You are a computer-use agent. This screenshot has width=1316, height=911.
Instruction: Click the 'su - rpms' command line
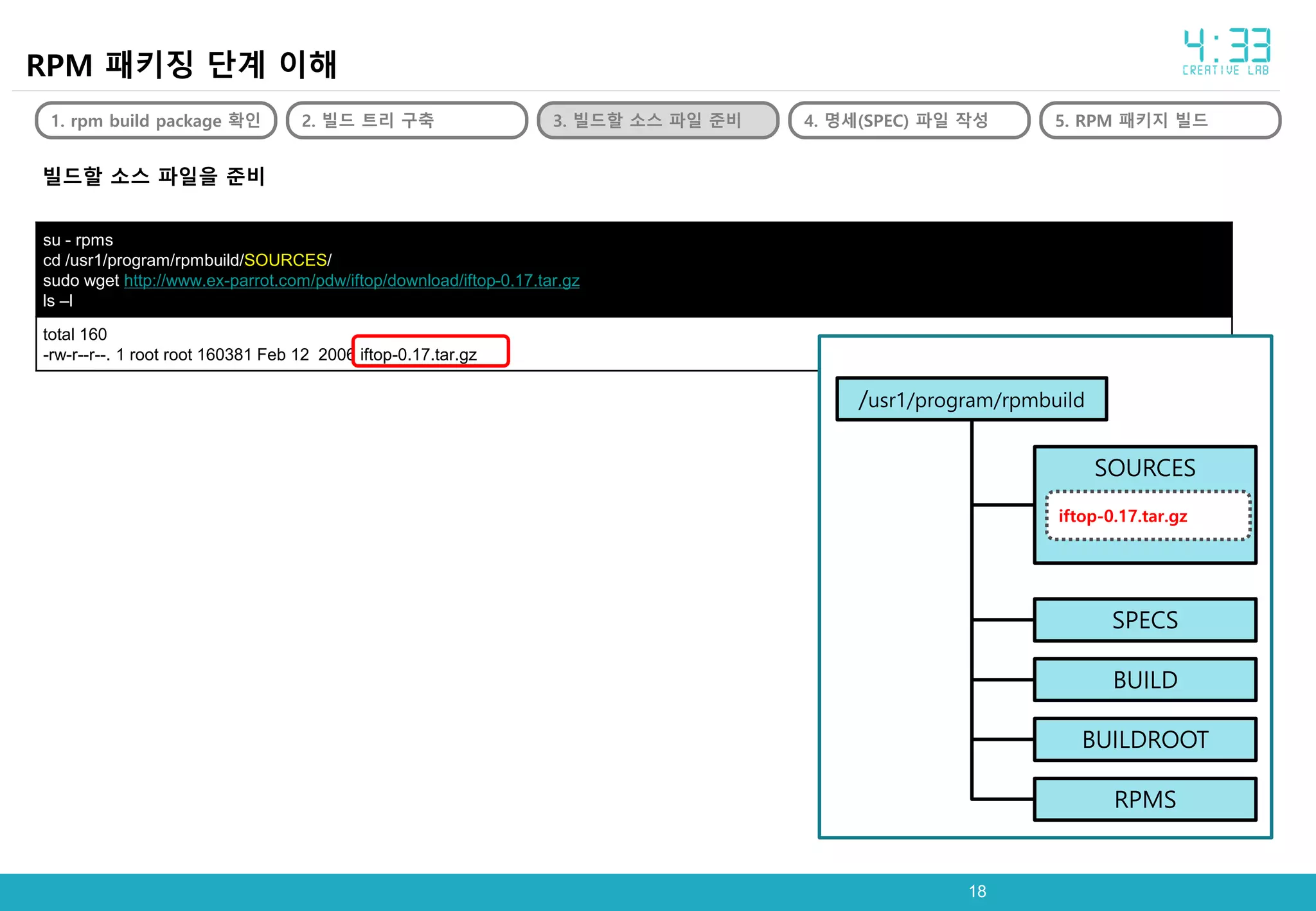pyautogui.click(x=78, y=240)
